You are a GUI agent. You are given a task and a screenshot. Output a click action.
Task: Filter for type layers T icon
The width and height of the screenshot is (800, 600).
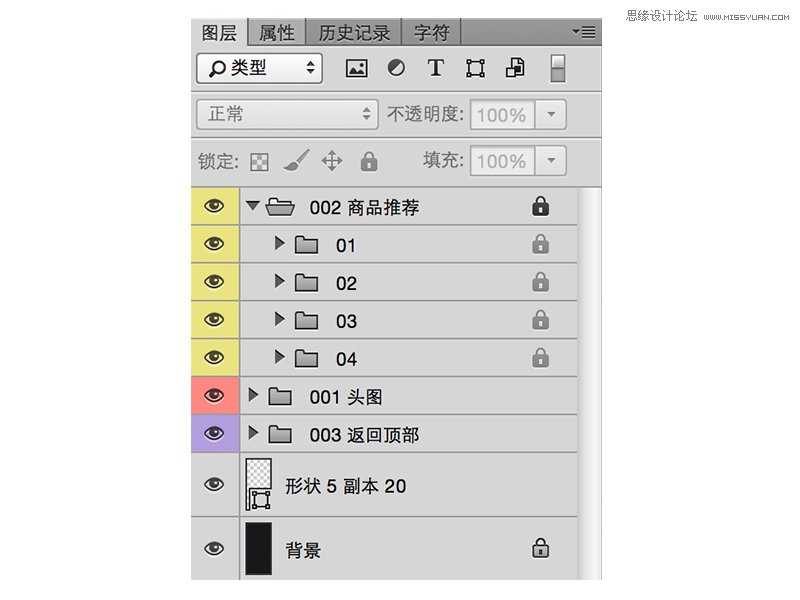[x=435, y=67]
